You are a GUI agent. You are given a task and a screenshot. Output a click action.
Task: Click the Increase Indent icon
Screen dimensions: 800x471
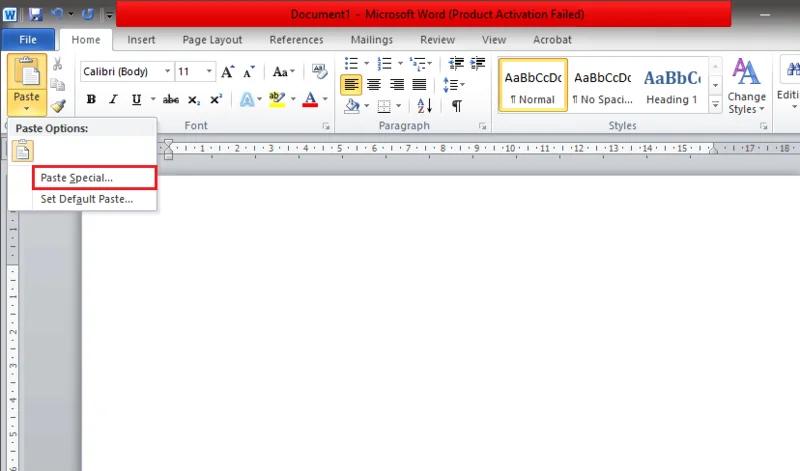478,64
